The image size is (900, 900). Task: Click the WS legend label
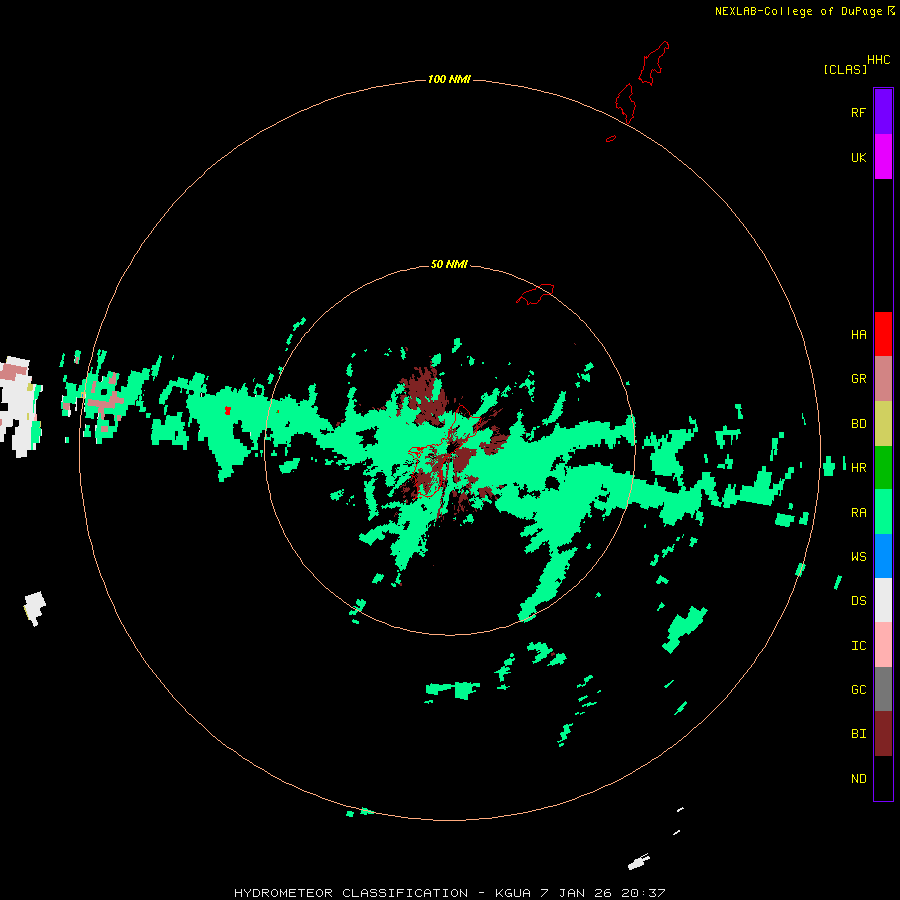click(858, 557)
